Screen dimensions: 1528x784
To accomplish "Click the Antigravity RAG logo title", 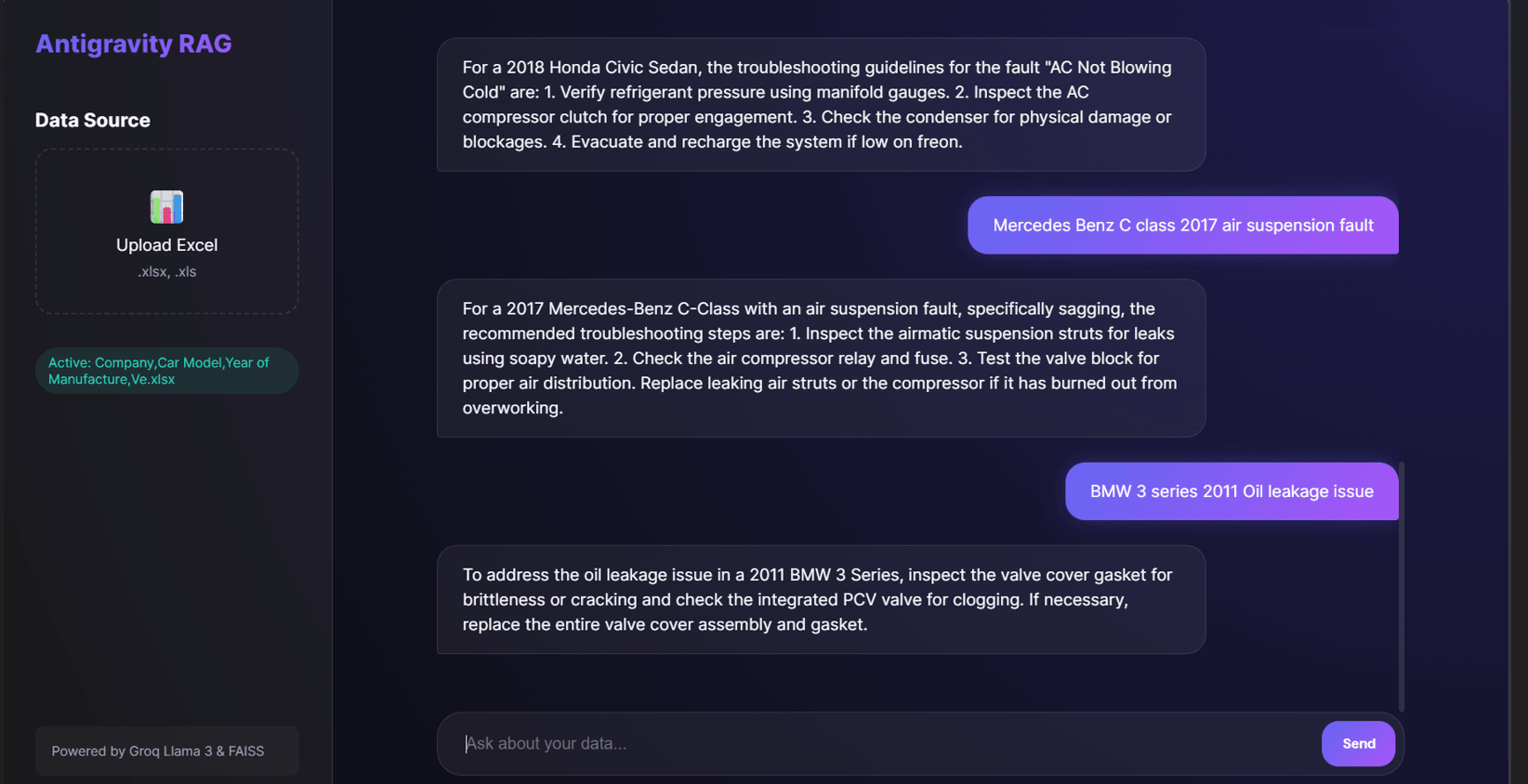I will [x=134, y=44].
